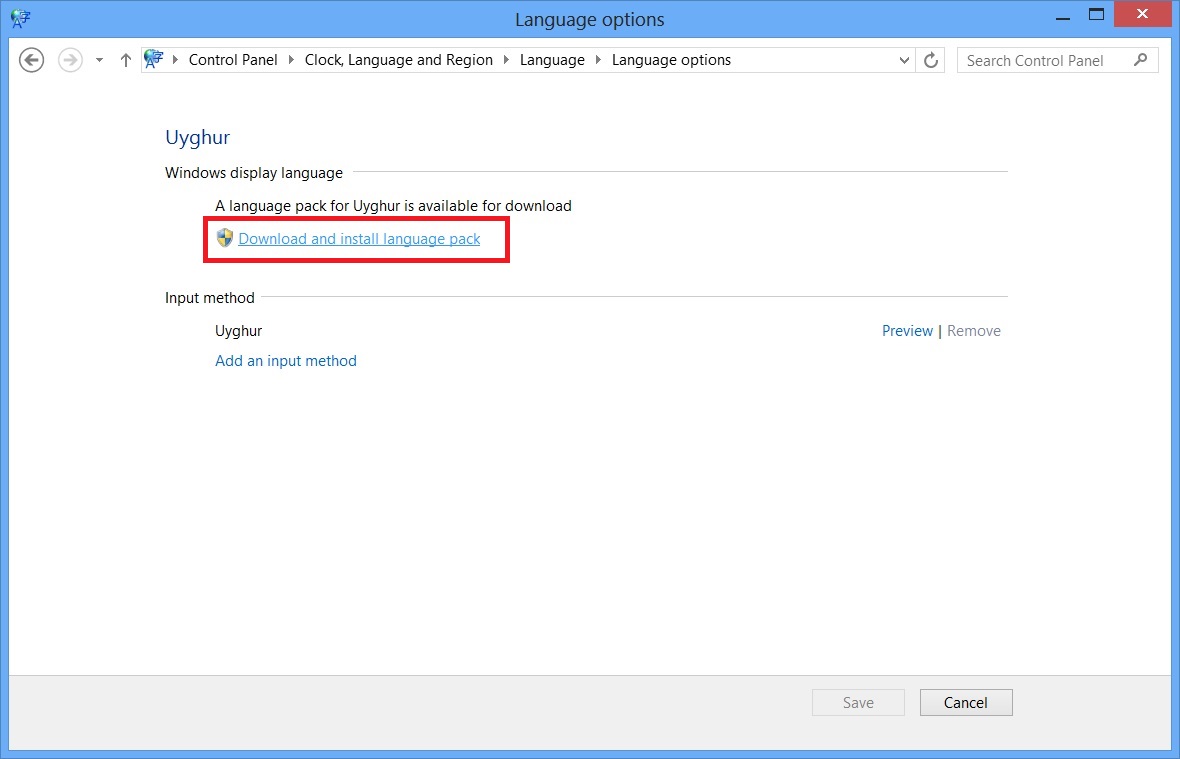Refresh the Language options page
This screenshot has height=759, width=1180.
931,60
